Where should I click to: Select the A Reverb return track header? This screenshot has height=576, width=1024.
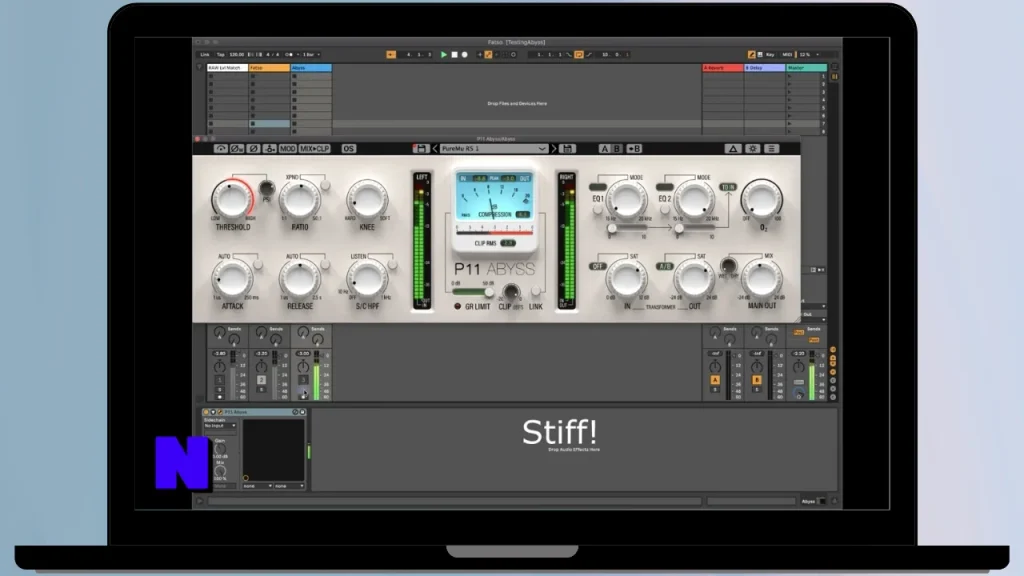(723, 68)
